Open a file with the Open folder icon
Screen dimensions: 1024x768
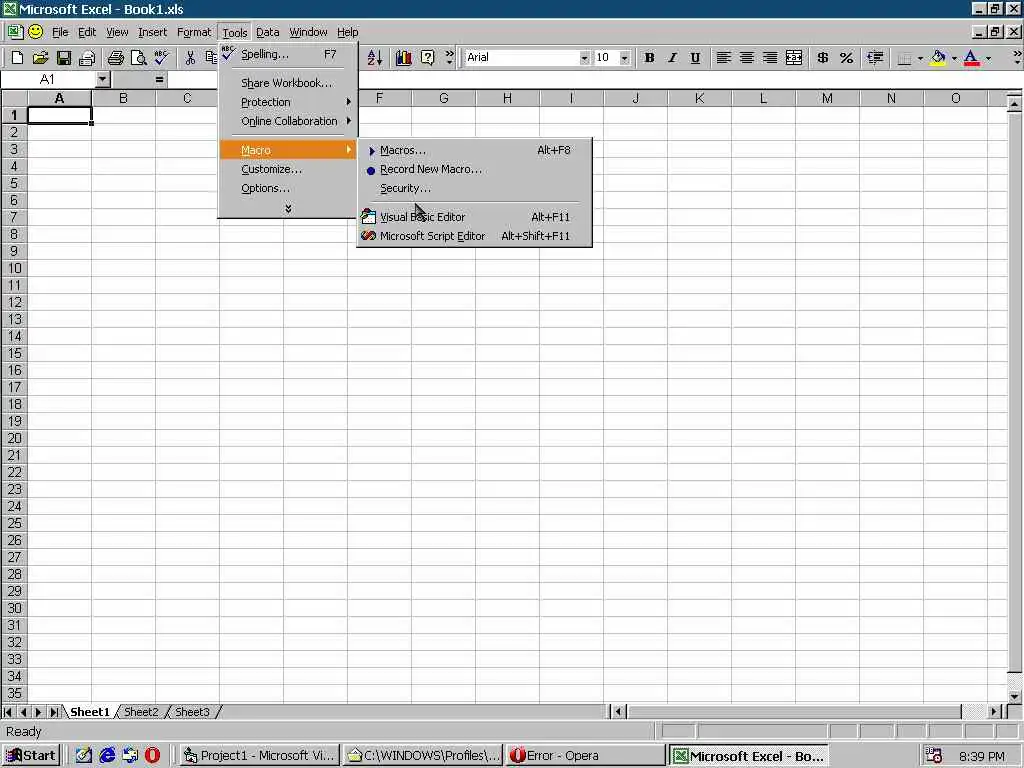(x=40, y=58)
